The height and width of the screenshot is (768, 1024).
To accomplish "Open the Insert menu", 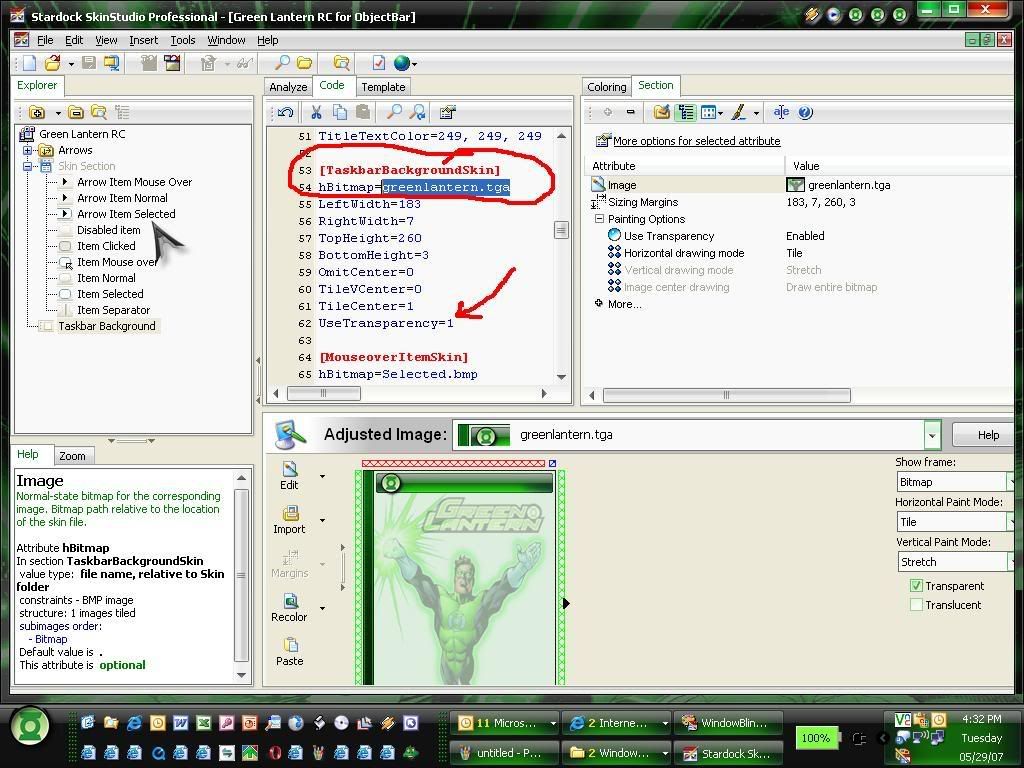I will coord(144,40).
